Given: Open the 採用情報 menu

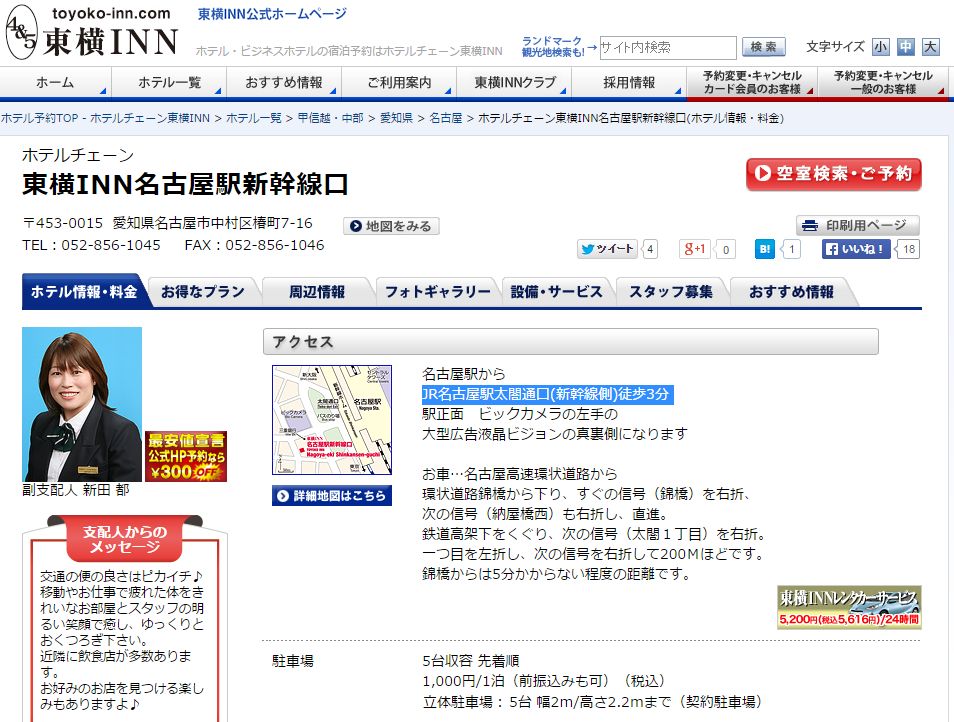Looking at the screenshot, I should 629,82.
